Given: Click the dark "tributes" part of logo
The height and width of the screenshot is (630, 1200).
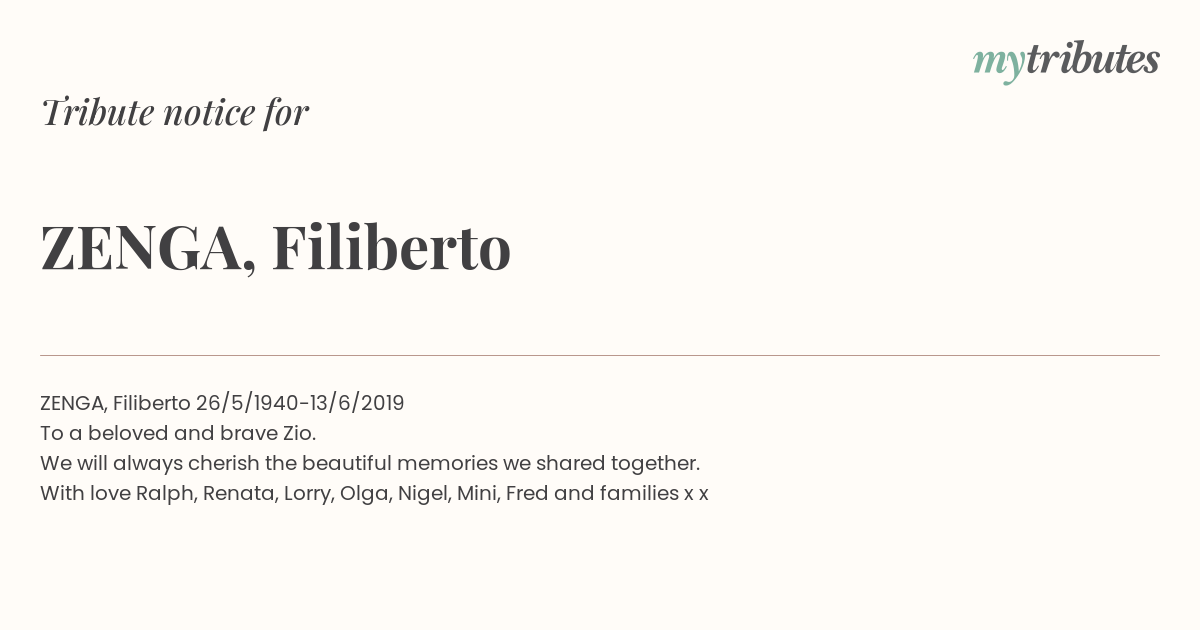Looking at the screenshot, I should (1093, 59).
